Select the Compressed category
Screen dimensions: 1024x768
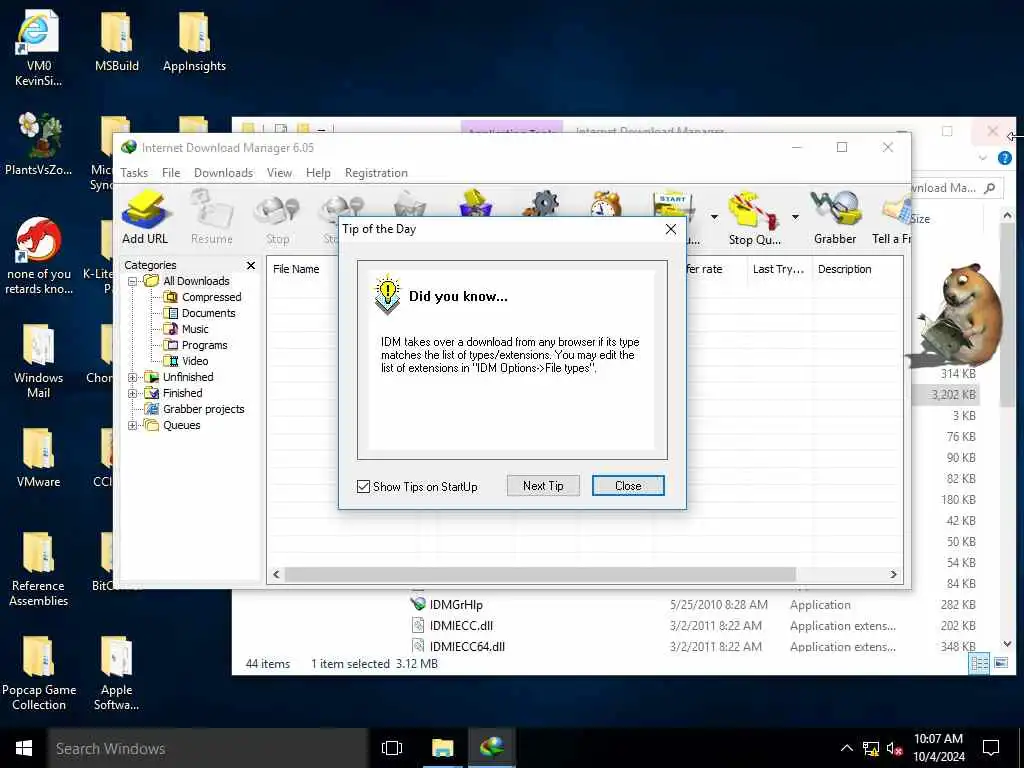tap(211, 297)
